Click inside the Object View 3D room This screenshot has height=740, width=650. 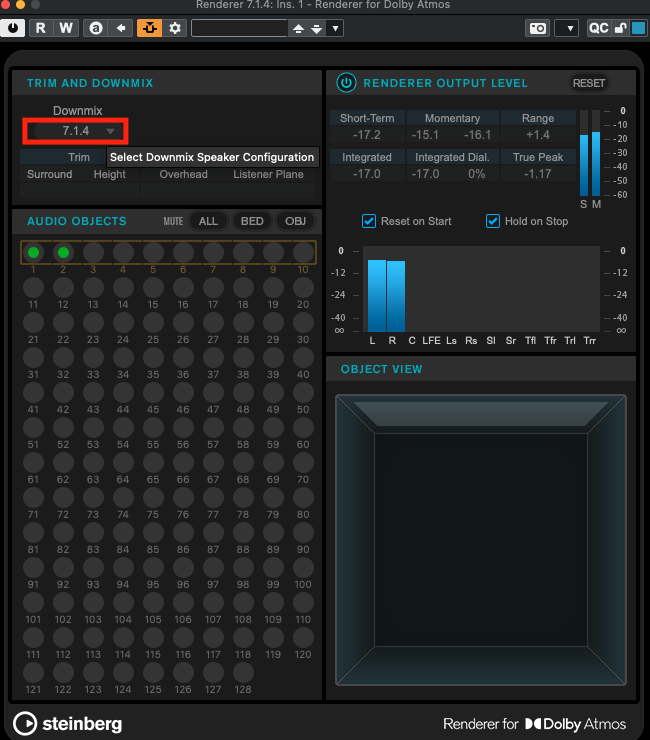481,540
